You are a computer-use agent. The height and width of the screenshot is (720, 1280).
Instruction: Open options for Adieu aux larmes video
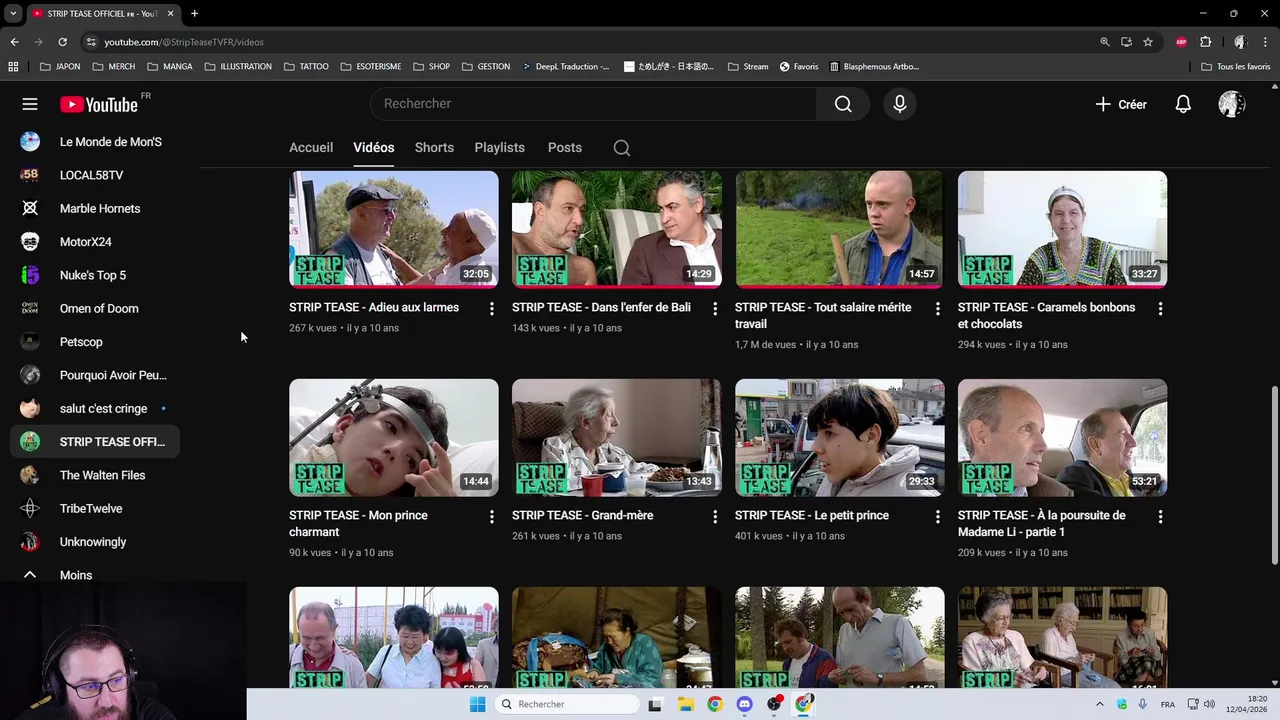click(x=491, y=309)
